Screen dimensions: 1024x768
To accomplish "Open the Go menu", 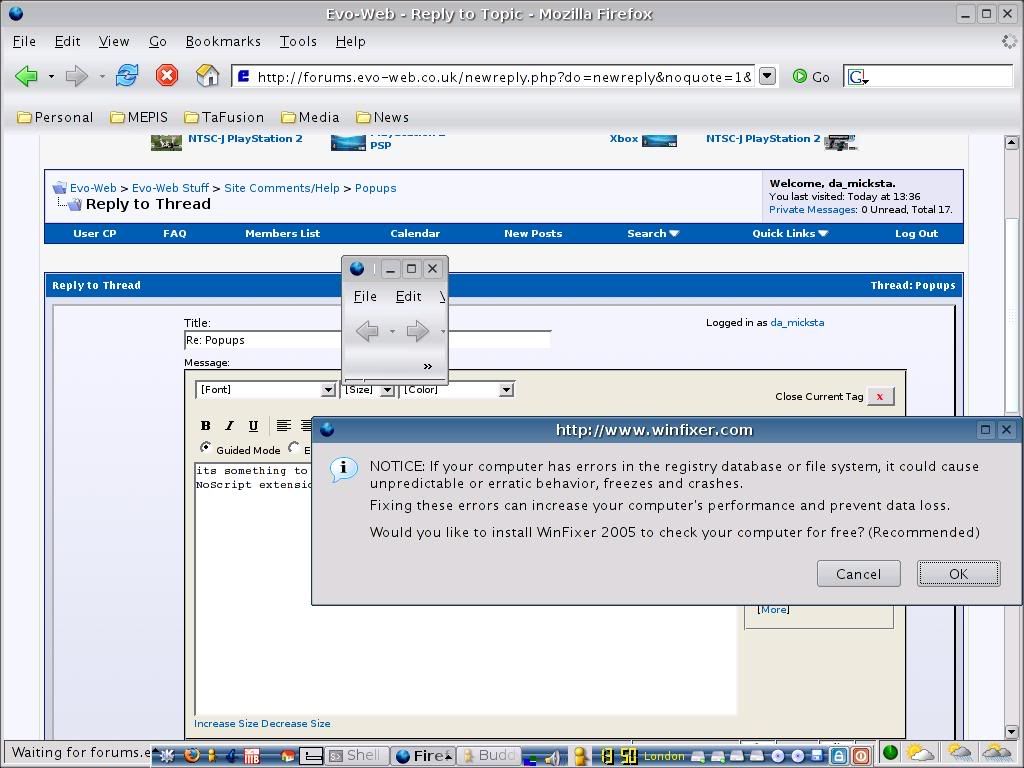I will tap(157, 42).
